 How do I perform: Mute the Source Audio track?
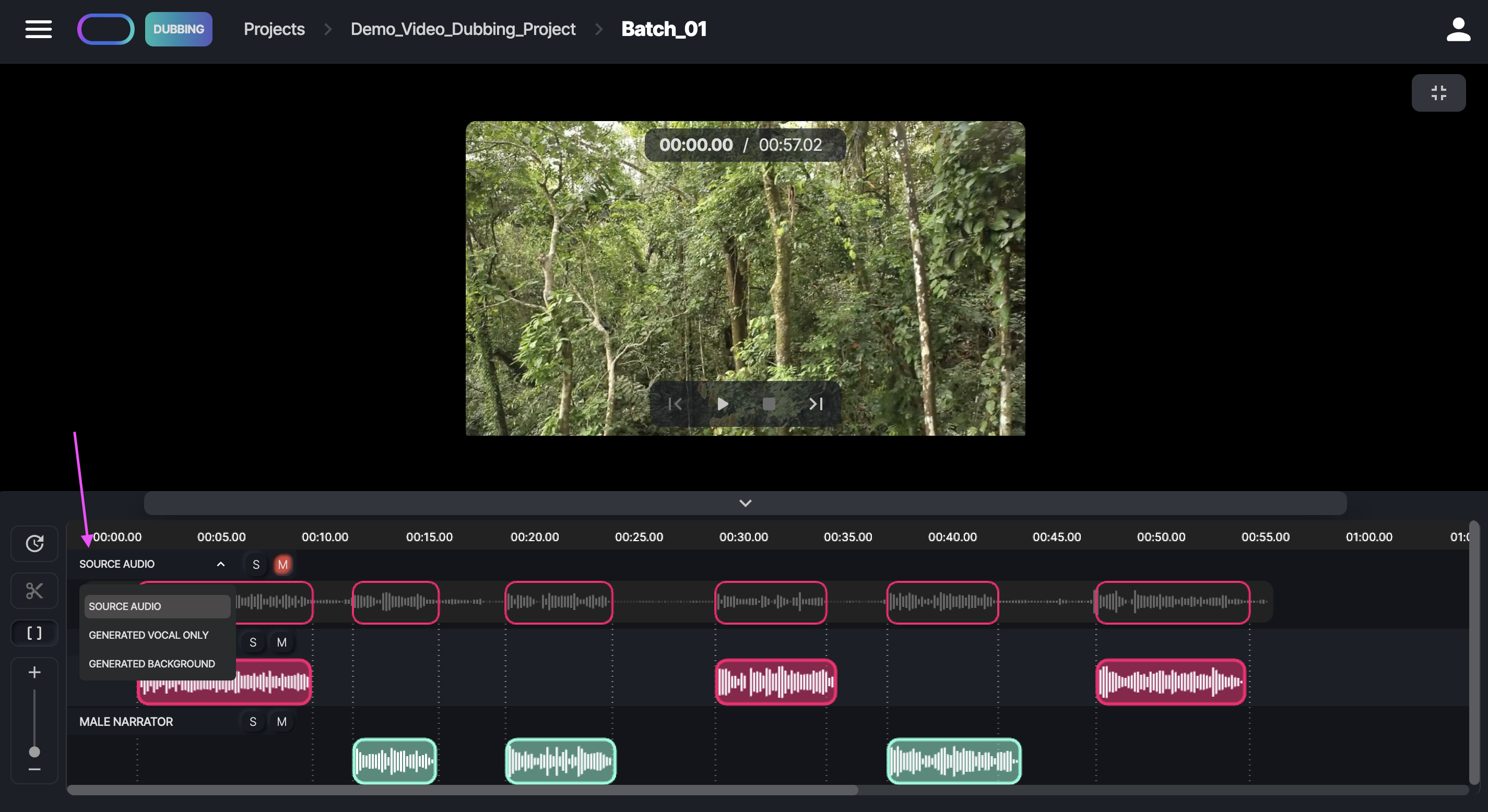tap(282, 564)
